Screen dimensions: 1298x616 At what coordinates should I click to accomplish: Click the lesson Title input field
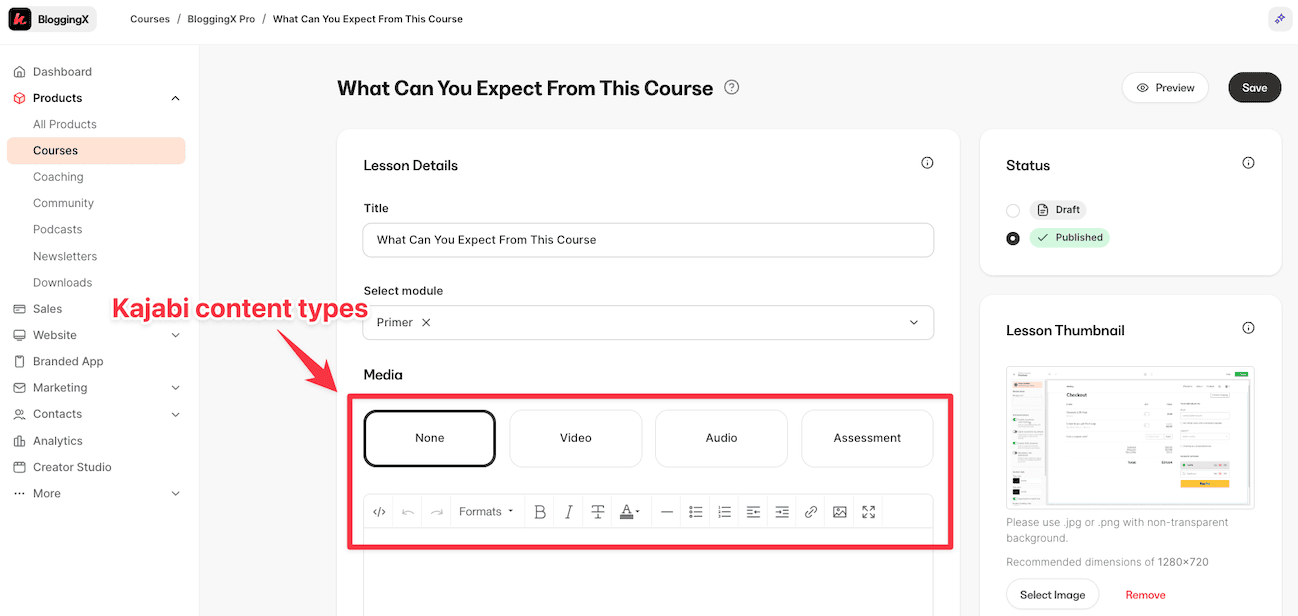pyautogui.click(x=648, y=240)
